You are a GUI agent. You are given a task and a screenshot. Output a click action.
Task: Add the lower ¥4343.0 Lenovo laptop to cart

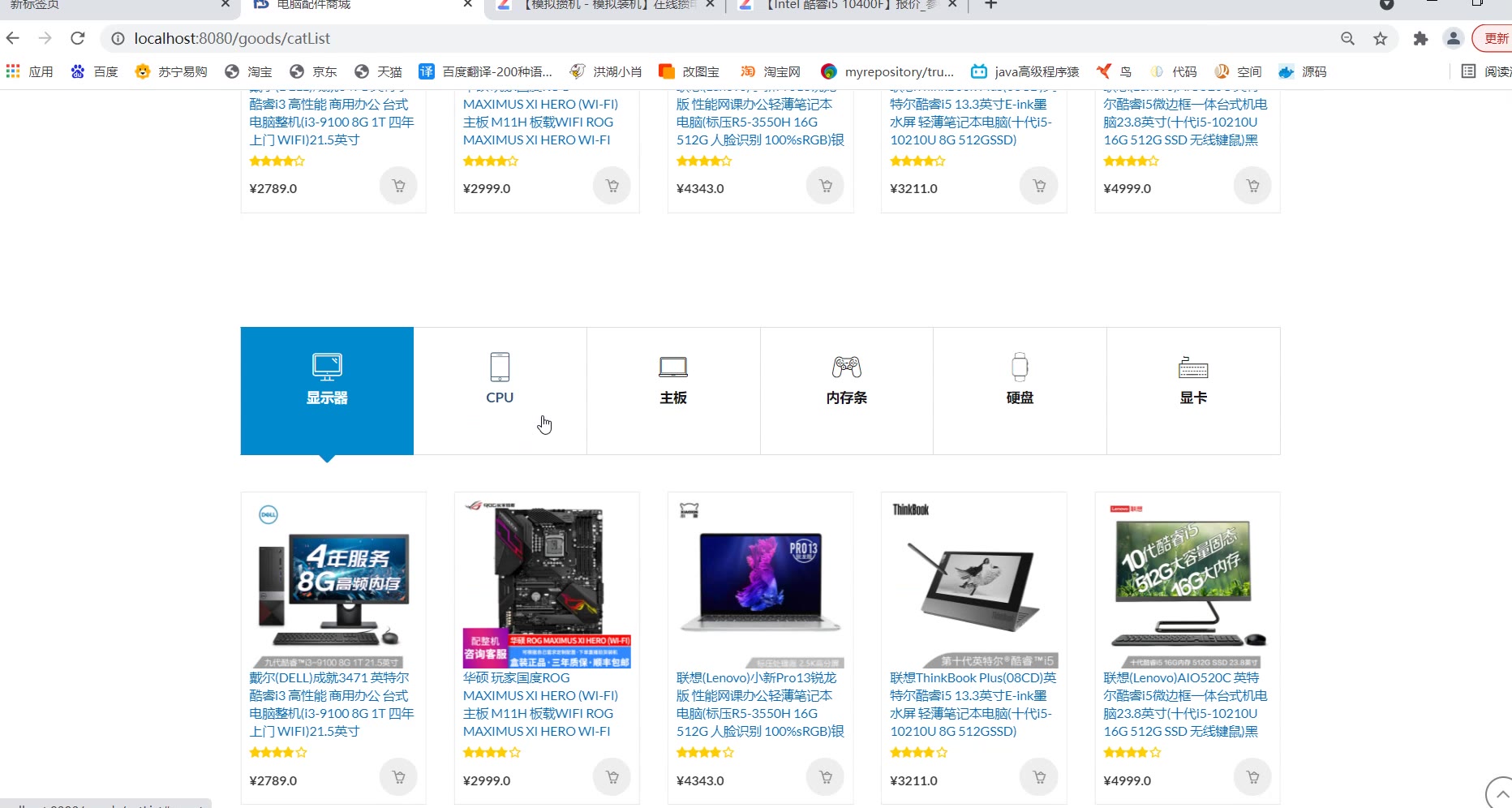click(825, 777)
